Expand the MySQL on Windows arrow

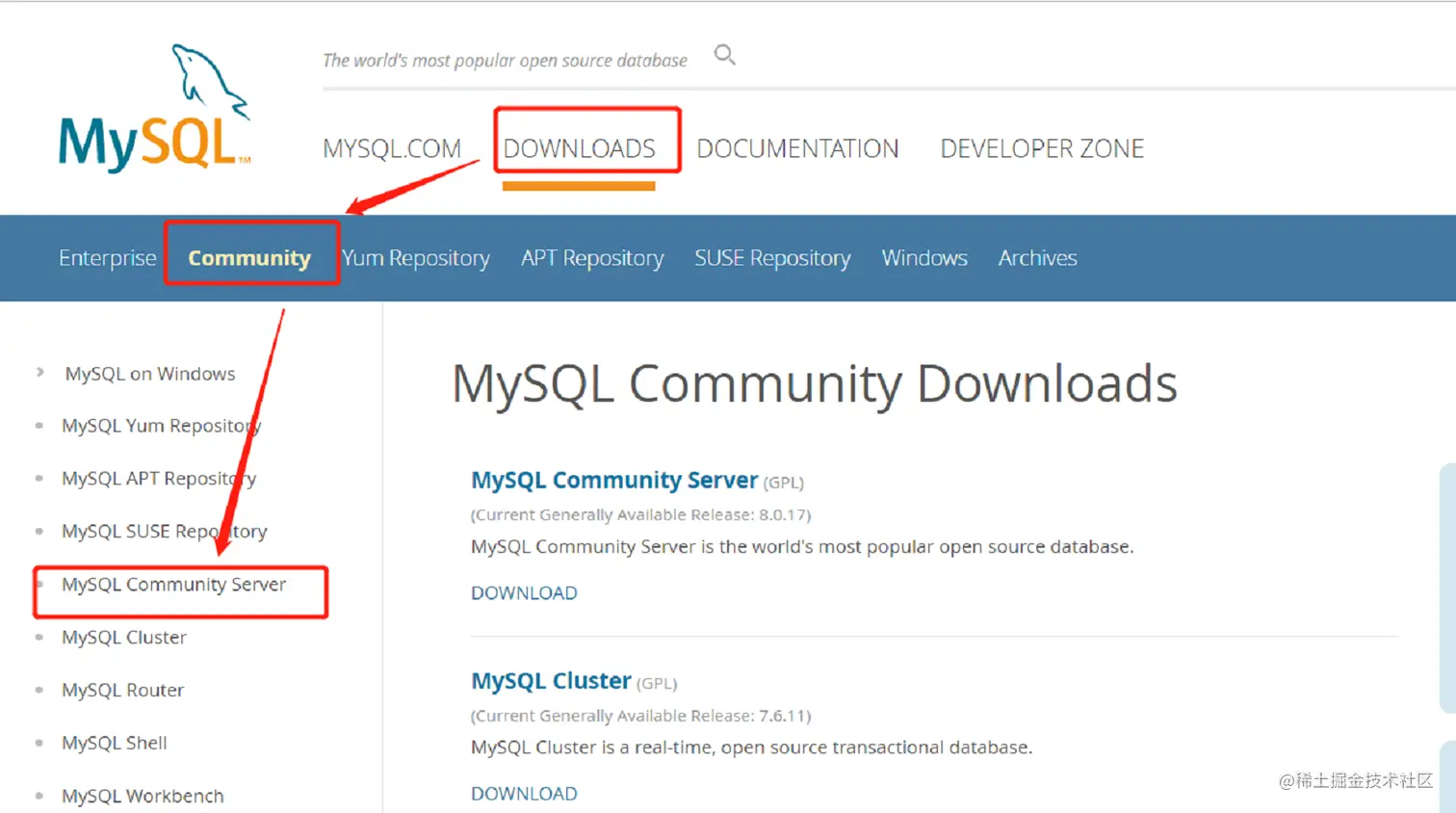[39, 372]
